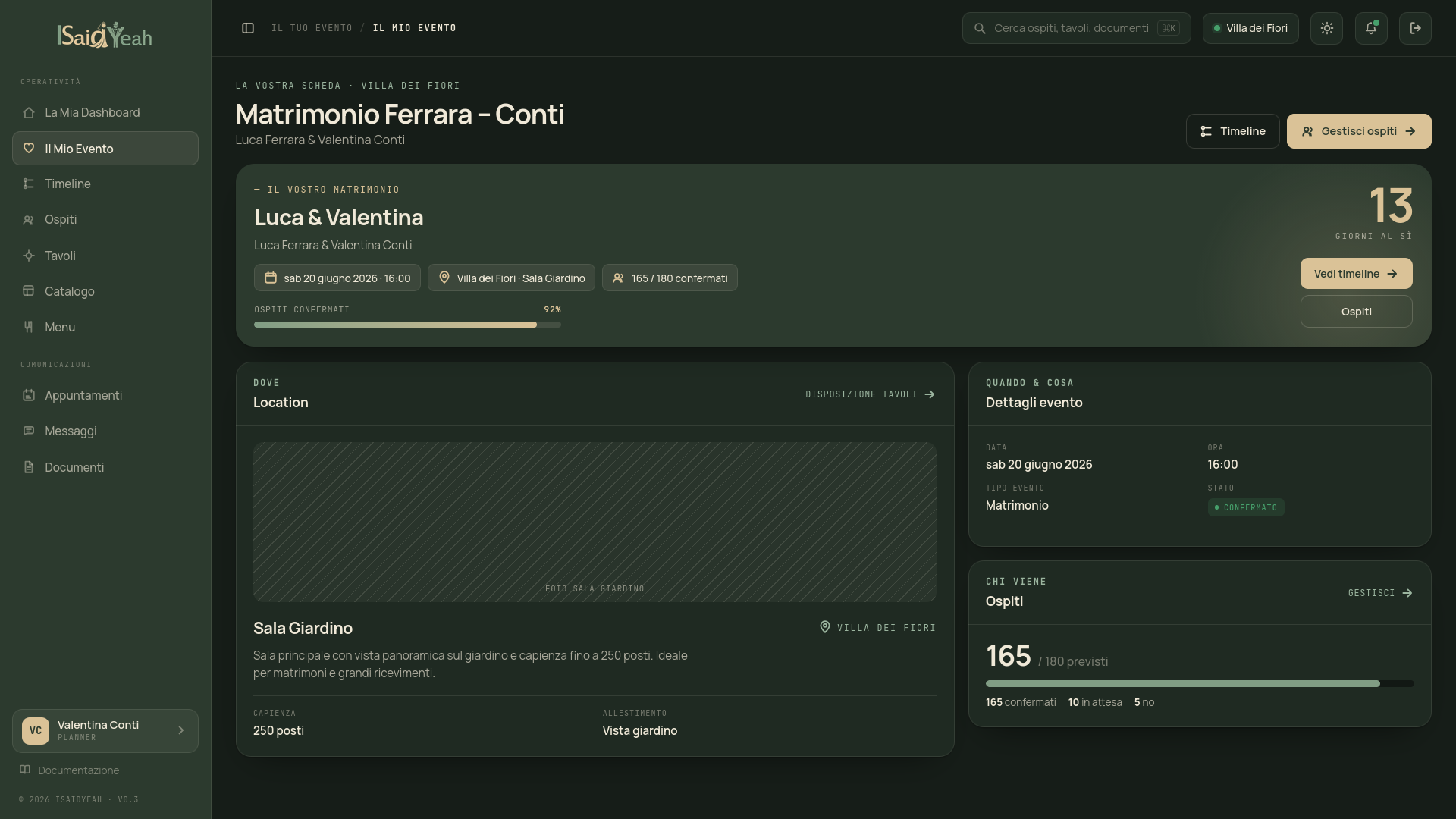
Task: Click the IL MIO EVENTO breadcrumb
Action: [x=415, y=28]
